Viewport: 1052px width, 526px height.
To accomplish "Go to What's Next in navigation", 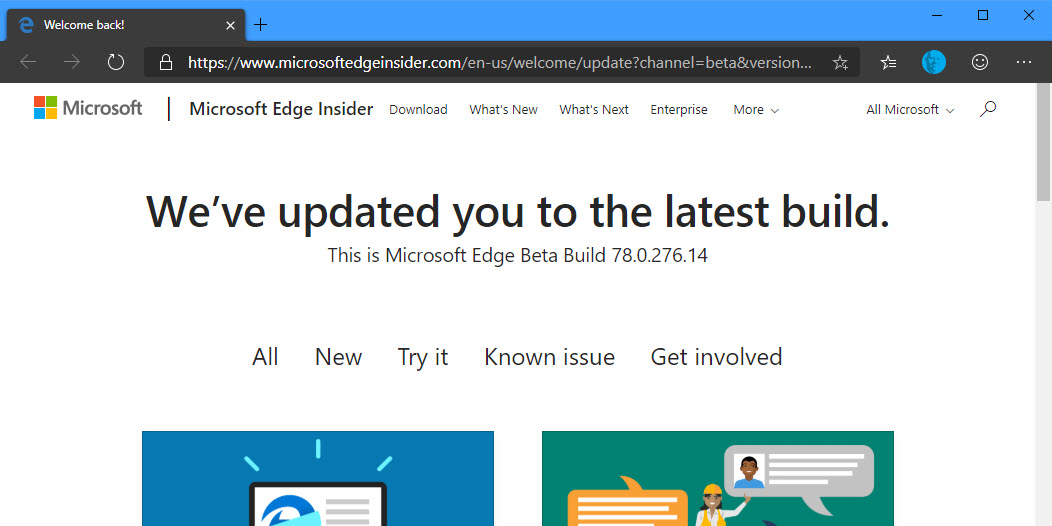I will pos(594,109).
